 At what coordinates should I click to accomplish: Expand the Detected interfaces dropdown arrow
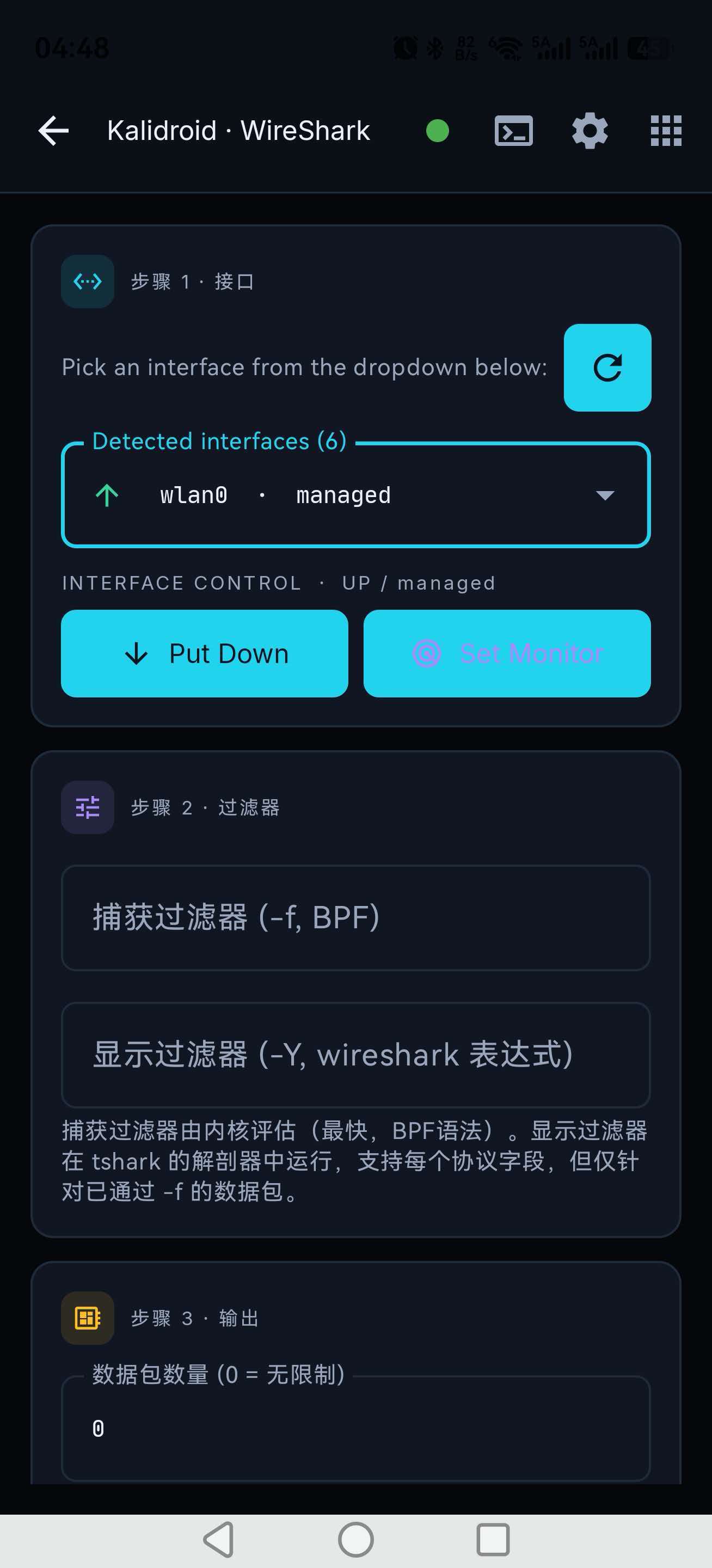pos(605,495)
